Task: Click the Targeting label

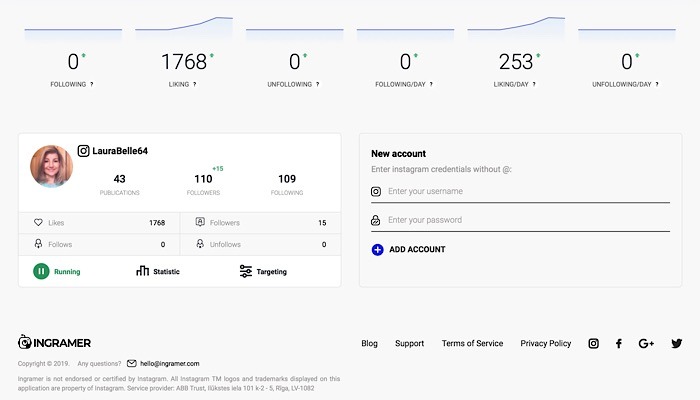Action: [x=271, y=271]
